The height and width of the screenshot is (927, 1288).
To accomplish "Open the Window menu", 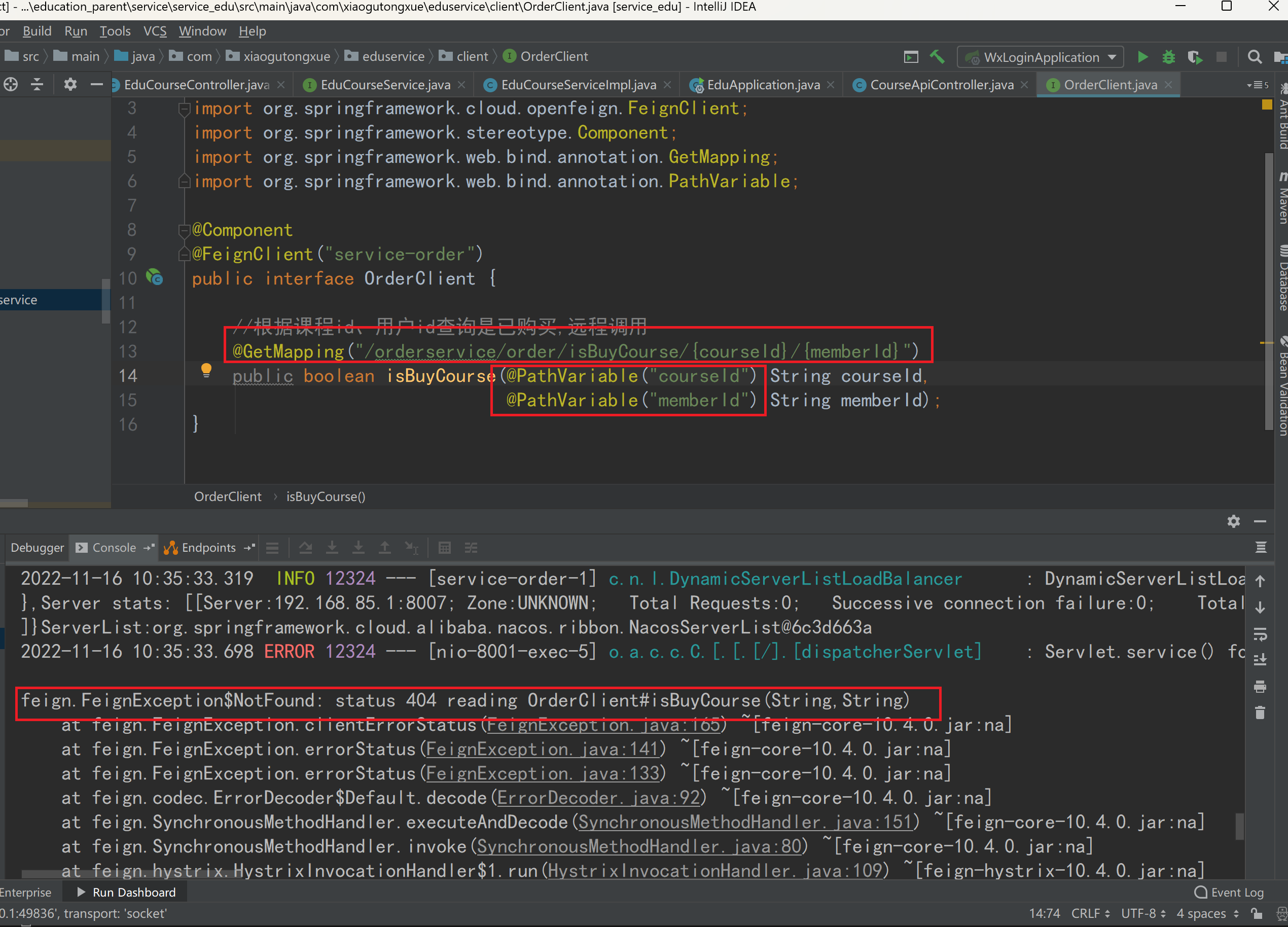I will [203, 31].
